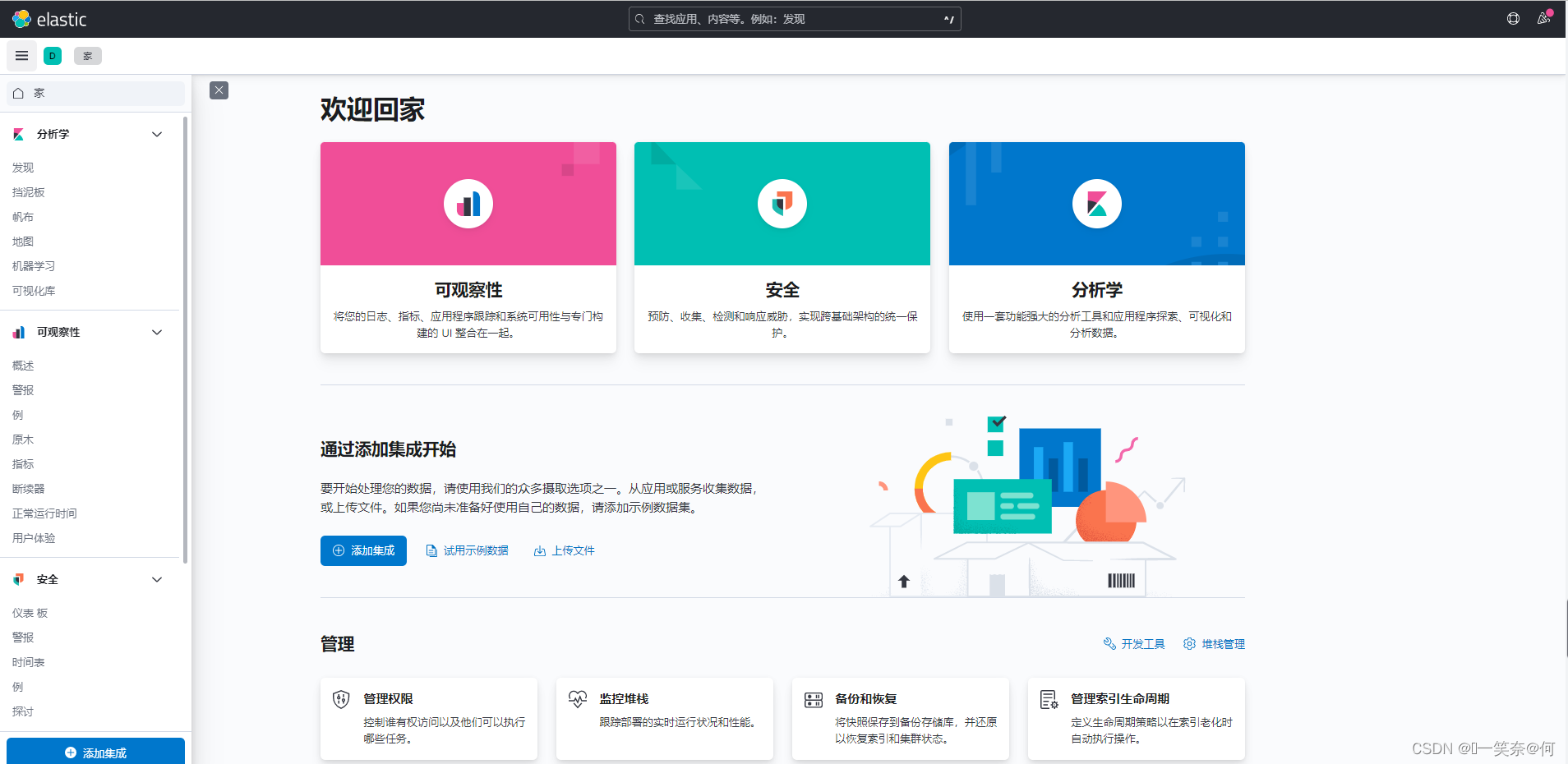Click the blue 添加集成 button in main content
This screenshot has height=764, width=1568.
(x=363, y=550)
